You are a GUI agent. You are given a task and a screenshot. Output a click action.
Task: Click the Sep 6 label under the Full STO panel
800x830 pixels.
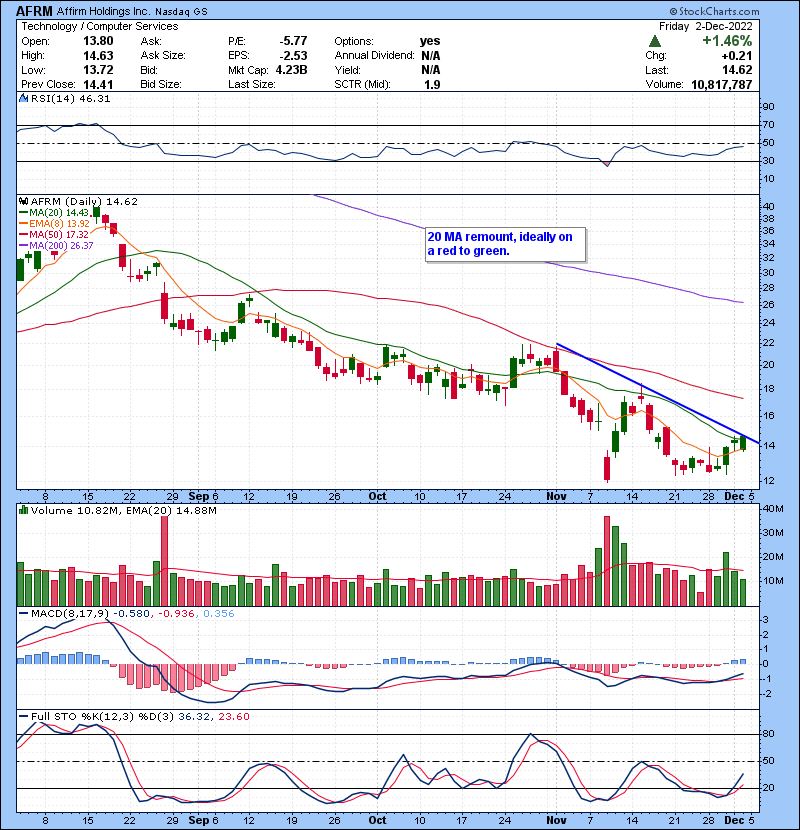pos(203,820)
